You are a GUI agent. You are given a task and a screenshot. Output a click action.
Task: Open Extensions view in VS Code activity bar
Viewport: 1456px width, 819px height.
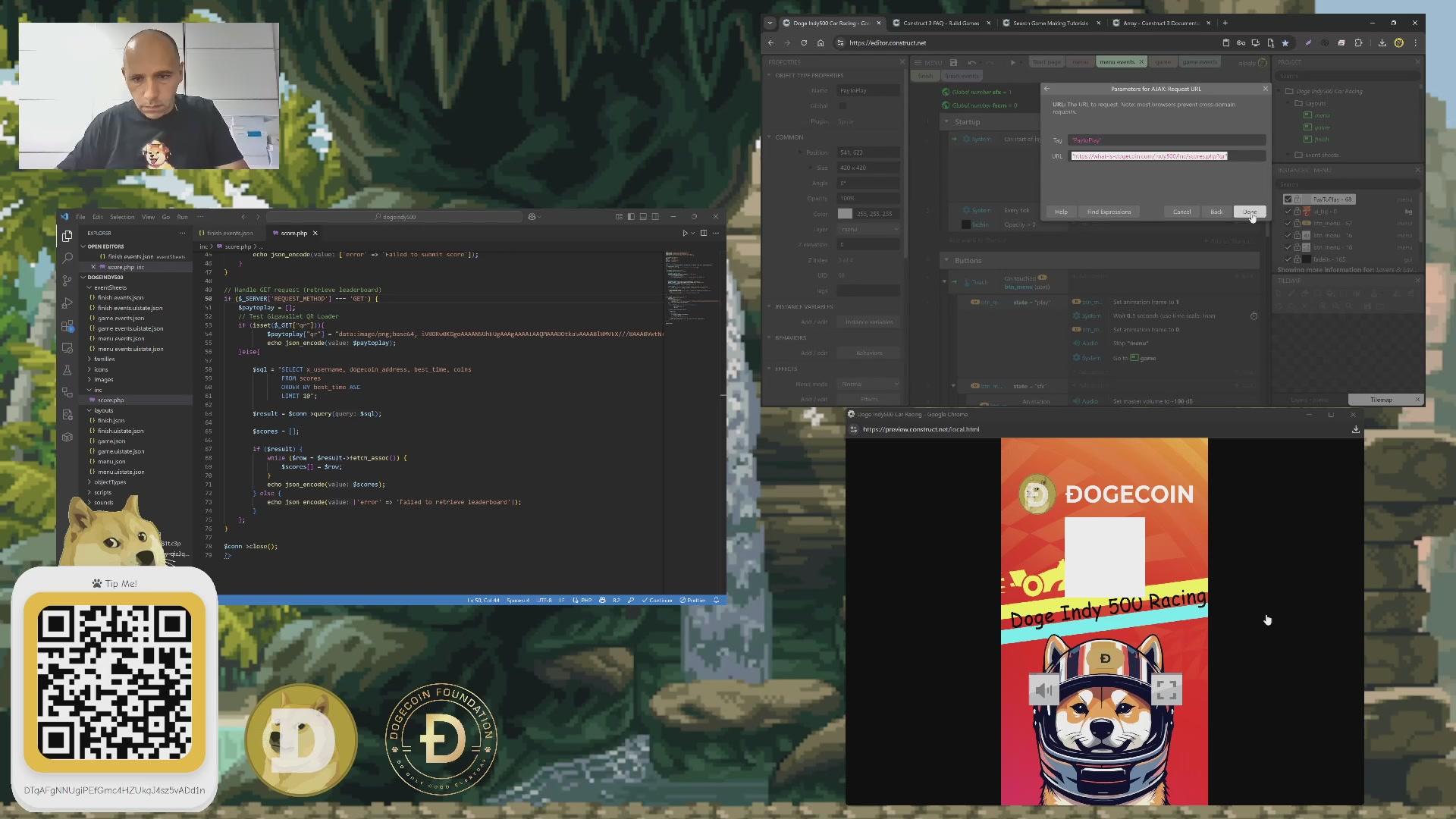[x=67, y=326]
